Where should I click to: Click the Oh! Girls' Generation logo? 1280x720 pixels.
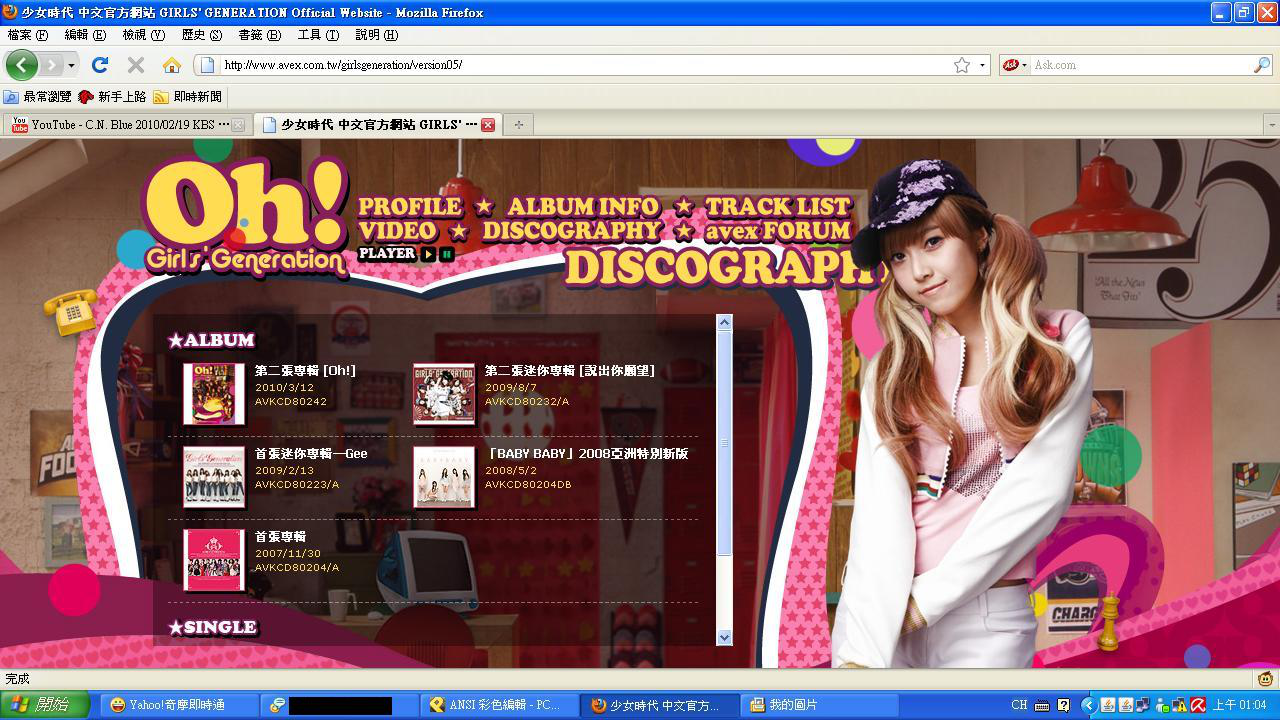coord(245,215)
